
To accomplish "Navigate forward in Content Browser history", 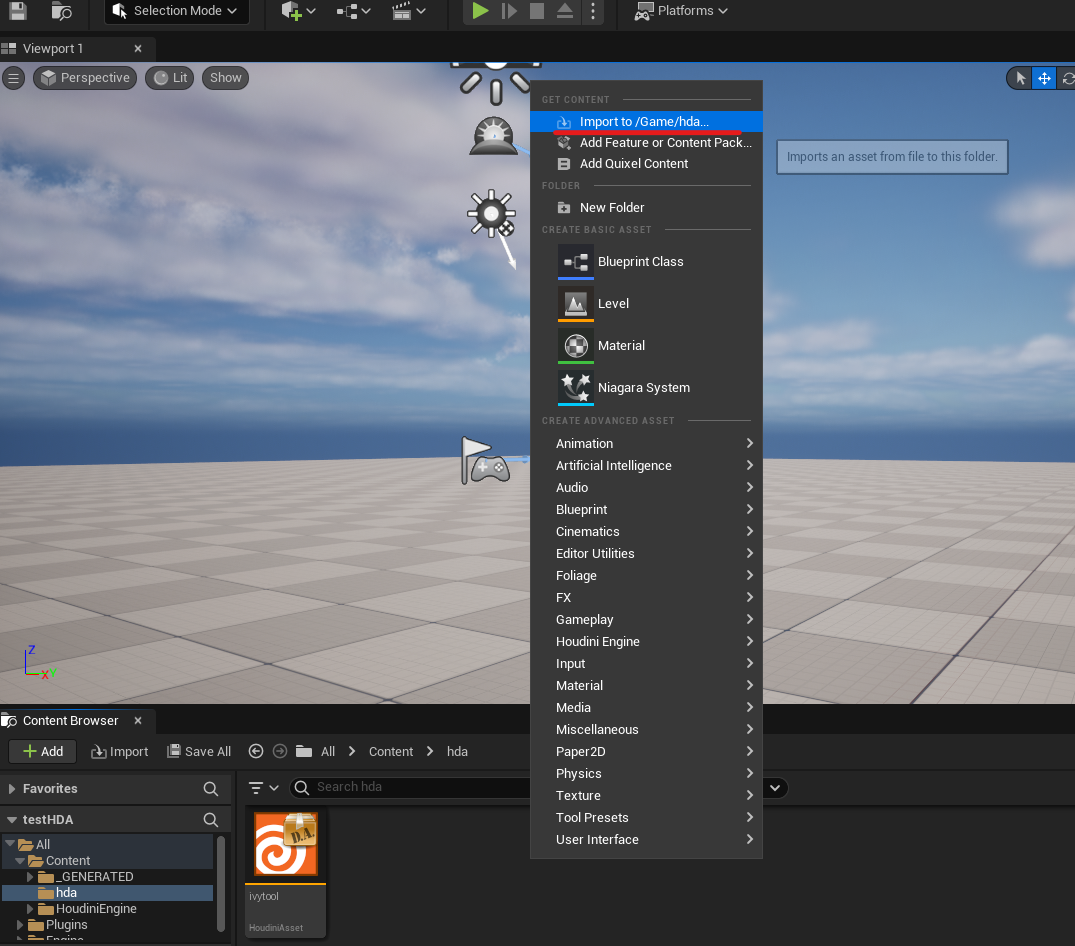I will click(280, 751).
